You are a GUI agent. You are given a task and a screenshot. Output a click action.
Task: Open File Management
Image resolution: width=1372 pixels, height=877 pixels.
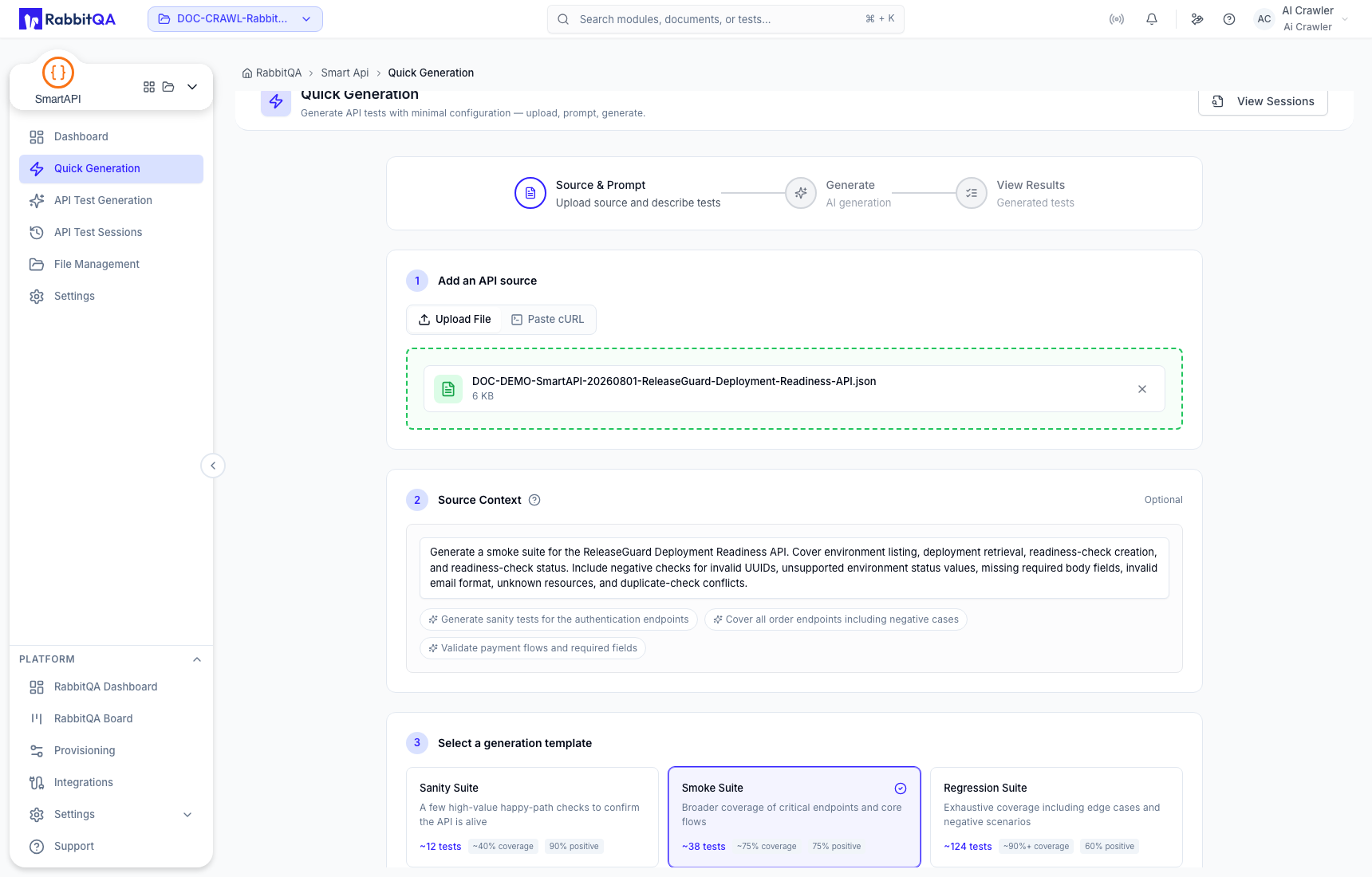pos(111,265)
